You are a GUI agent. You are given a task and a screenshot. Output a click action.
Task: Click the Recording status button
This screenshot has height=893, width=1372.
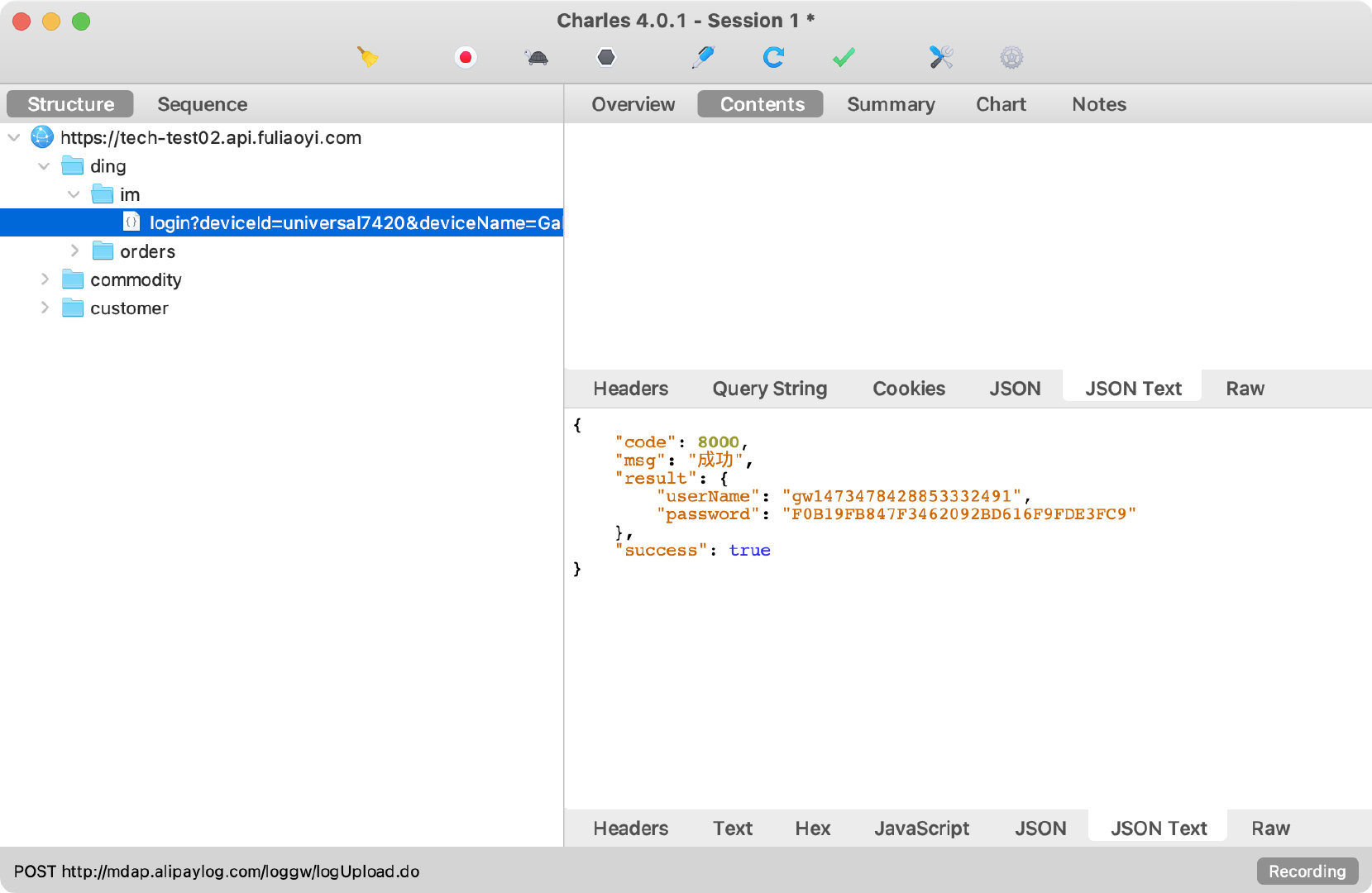click(x=1307, y=872)
